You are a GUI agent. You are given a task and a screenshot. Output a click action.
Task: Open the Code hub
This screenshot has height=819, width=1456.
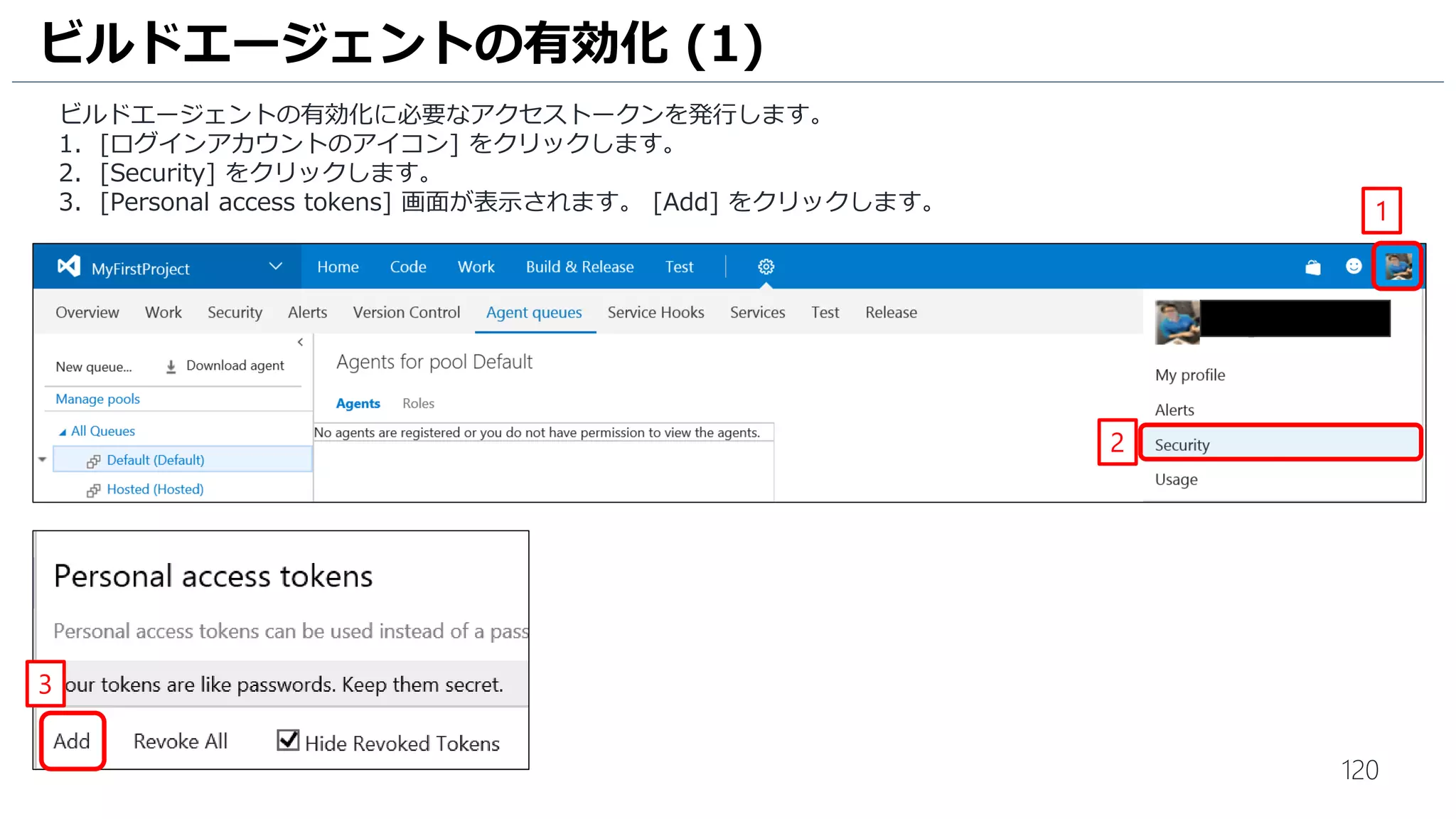(x=408, y=267)
